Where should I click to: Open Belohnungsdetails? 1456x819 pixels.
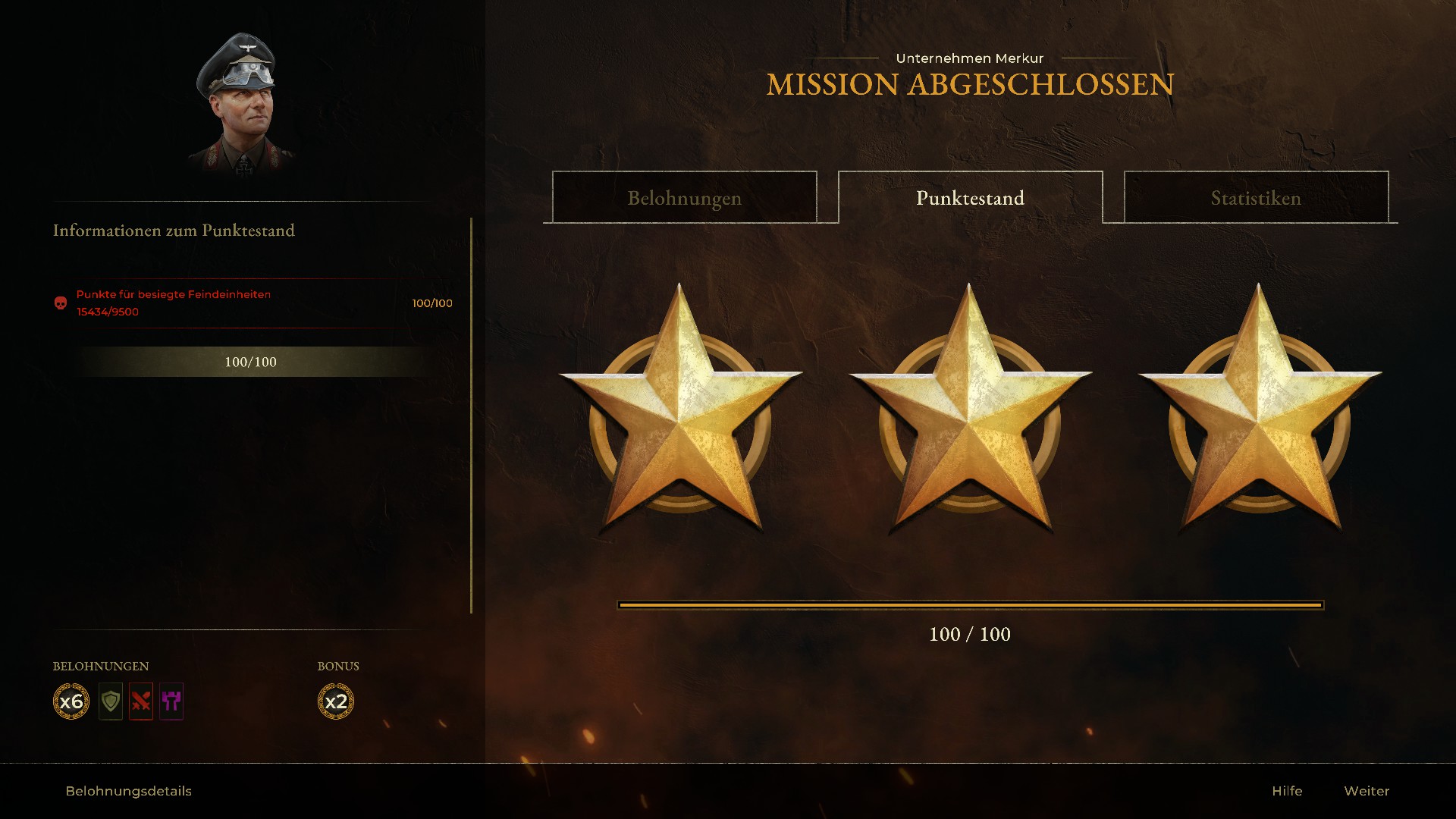pos(129,791)
